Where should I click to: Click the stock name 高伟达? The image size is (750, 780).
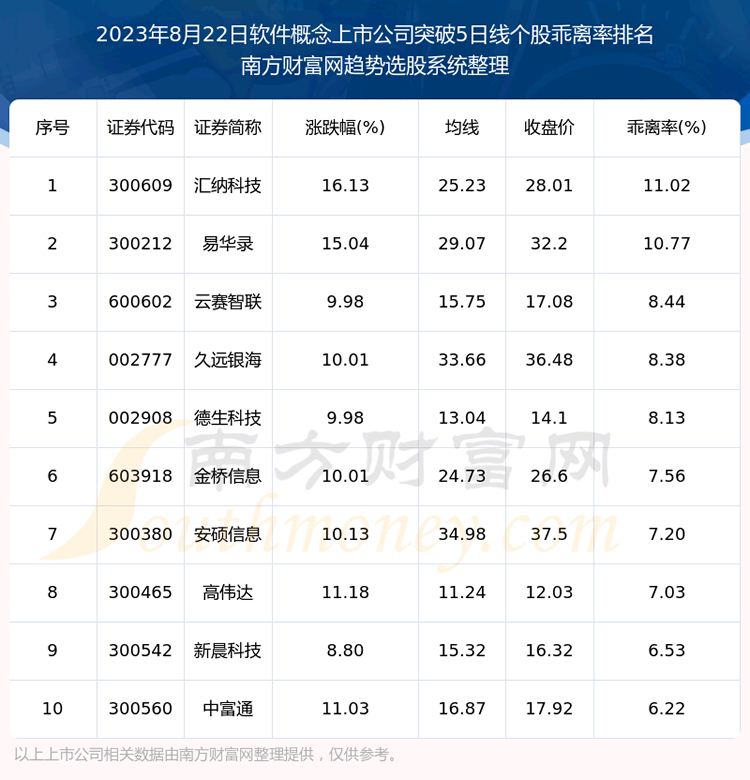pos(228,592)
